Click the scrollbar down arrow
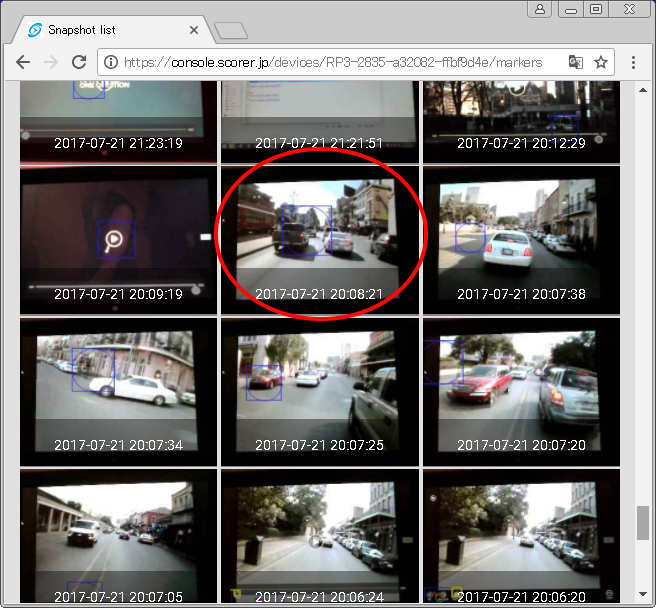Viewport: 658px width, 608px height. pyautogui.click(x=642, y=594)
